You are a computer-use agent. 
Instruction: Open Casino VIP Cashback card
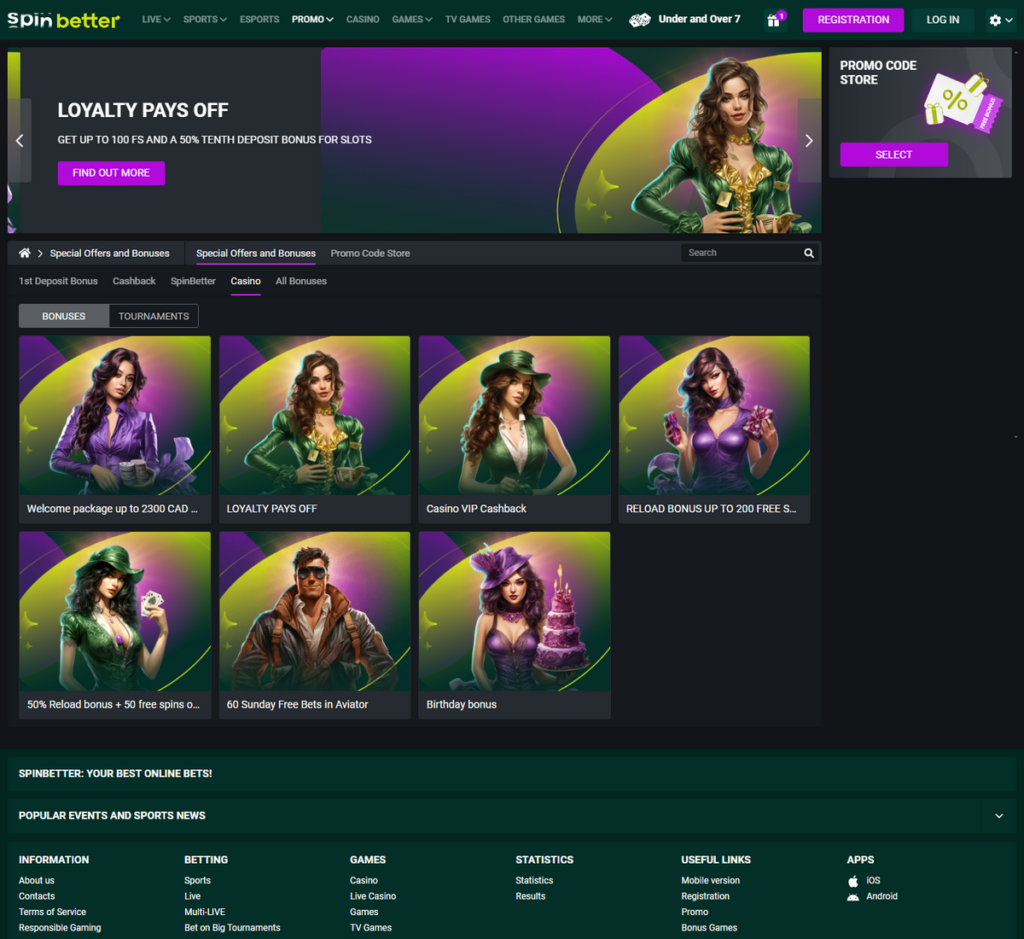515,430
